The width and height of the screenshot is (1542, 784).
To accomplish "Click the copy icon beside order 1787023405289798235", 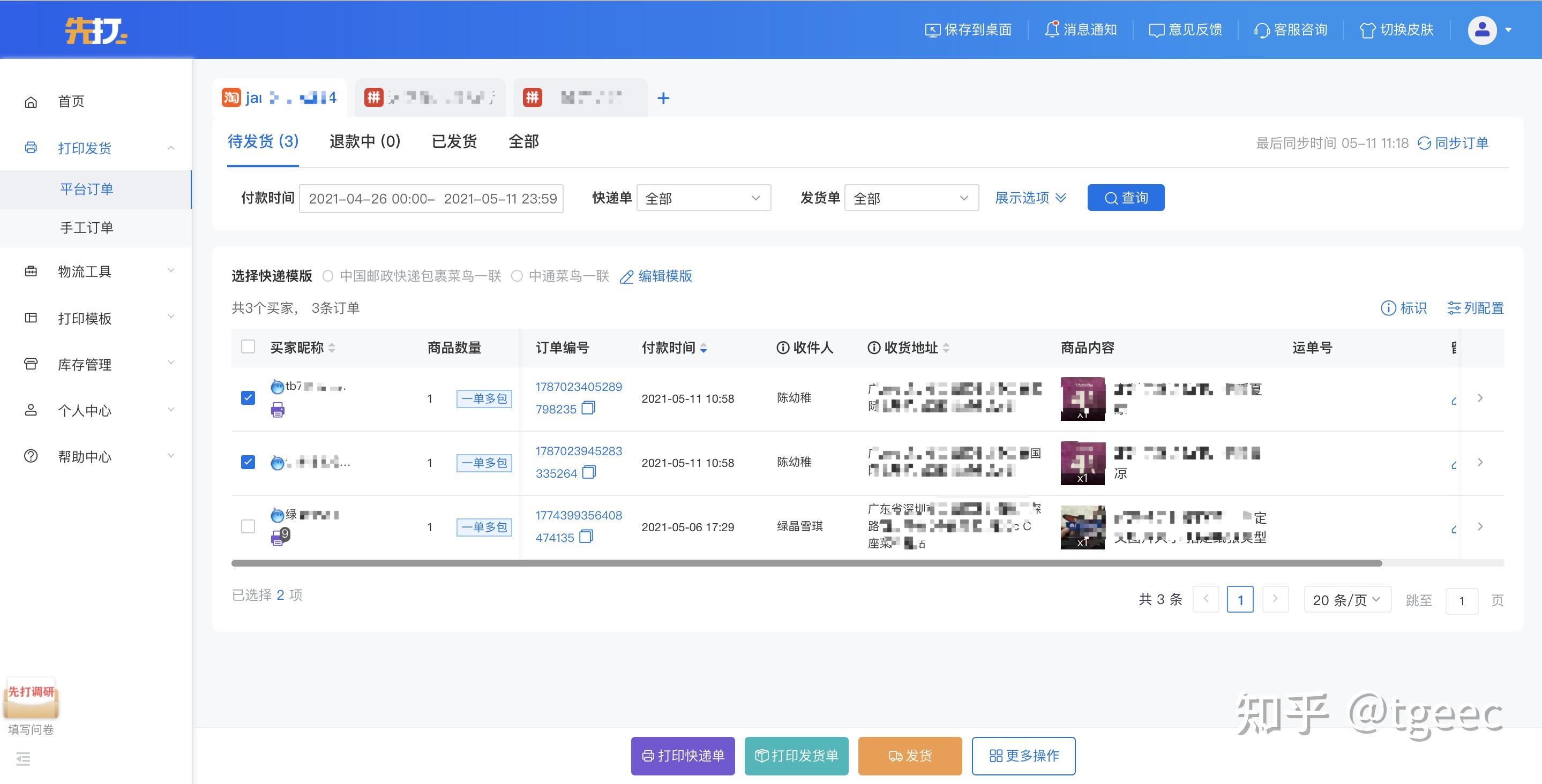I will point(588,408).
